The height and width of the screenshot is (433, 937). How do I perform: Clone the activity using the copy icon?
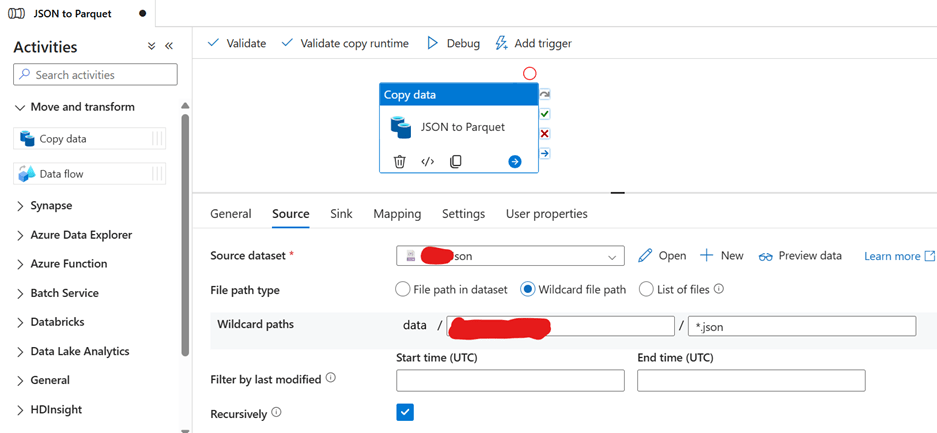coord(455,162)
